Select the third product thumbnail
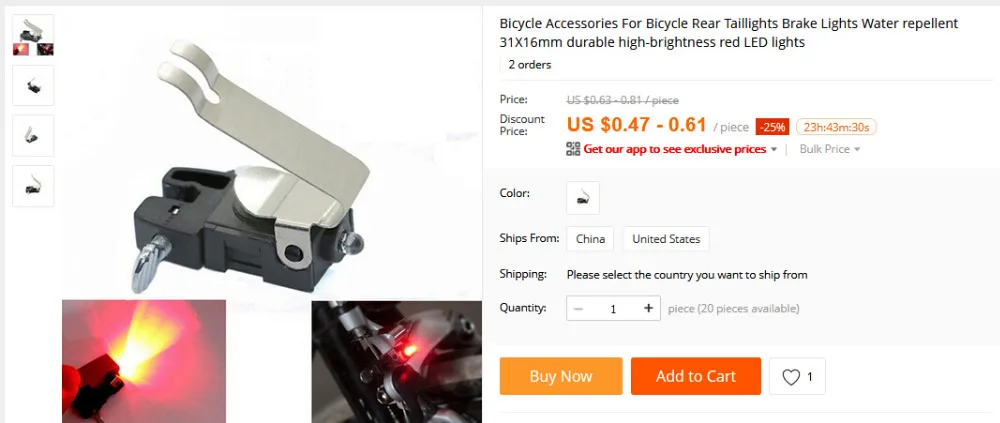The image size is (1000, 423). [33, 135]
